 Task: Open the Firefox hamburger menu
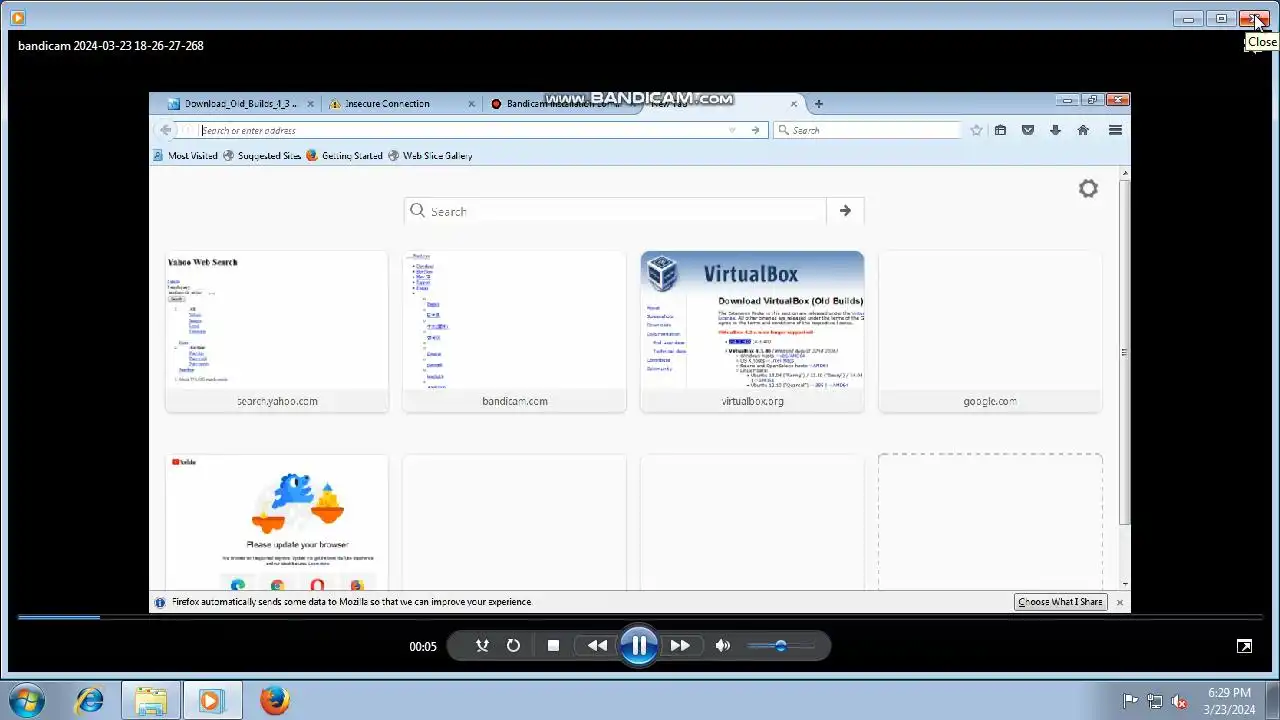click(1115, 130)
